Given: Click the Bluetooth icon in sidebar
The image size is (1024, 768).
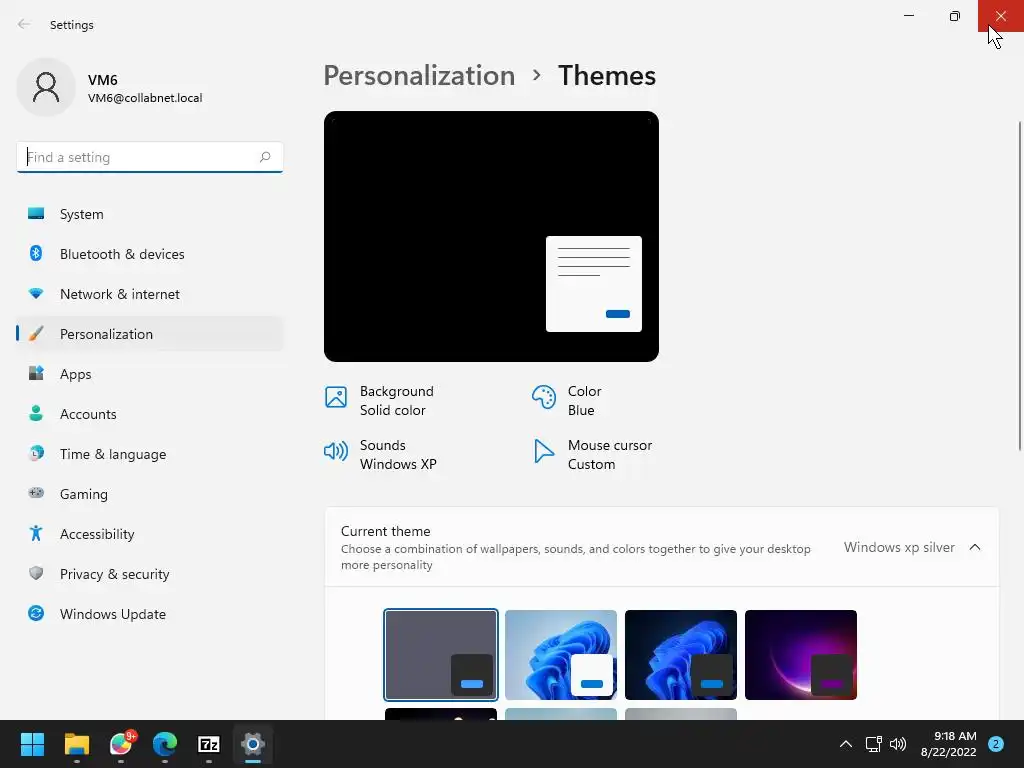Looking at the screenshot, I should coord(36,253).
